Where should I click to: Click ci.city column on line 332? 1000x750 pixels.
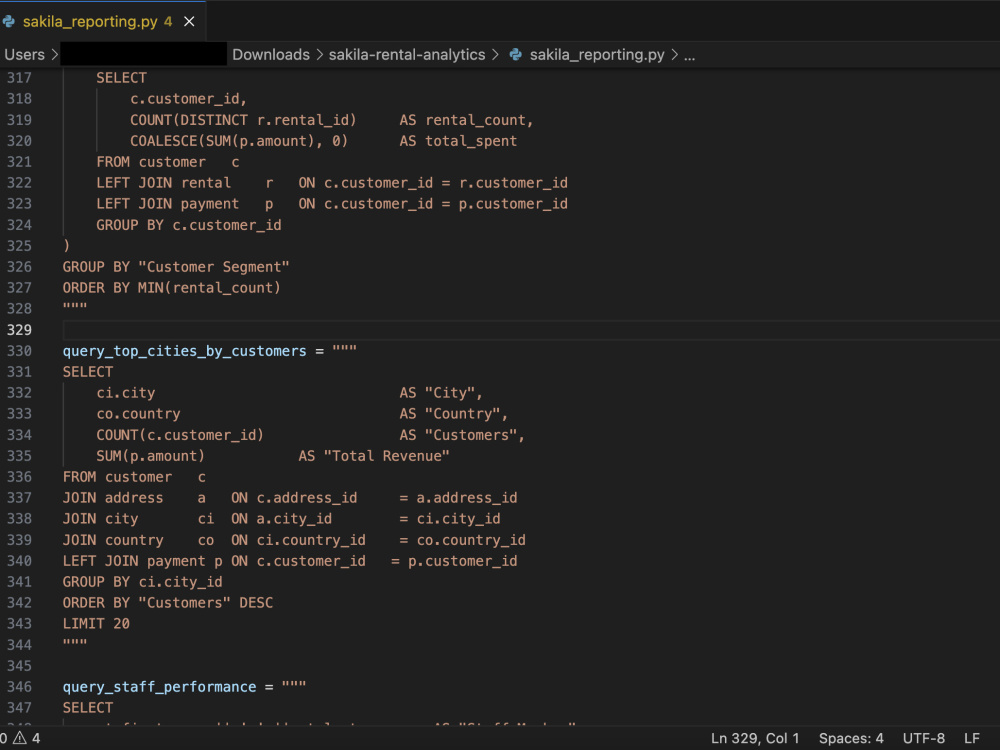coord(126,393)
